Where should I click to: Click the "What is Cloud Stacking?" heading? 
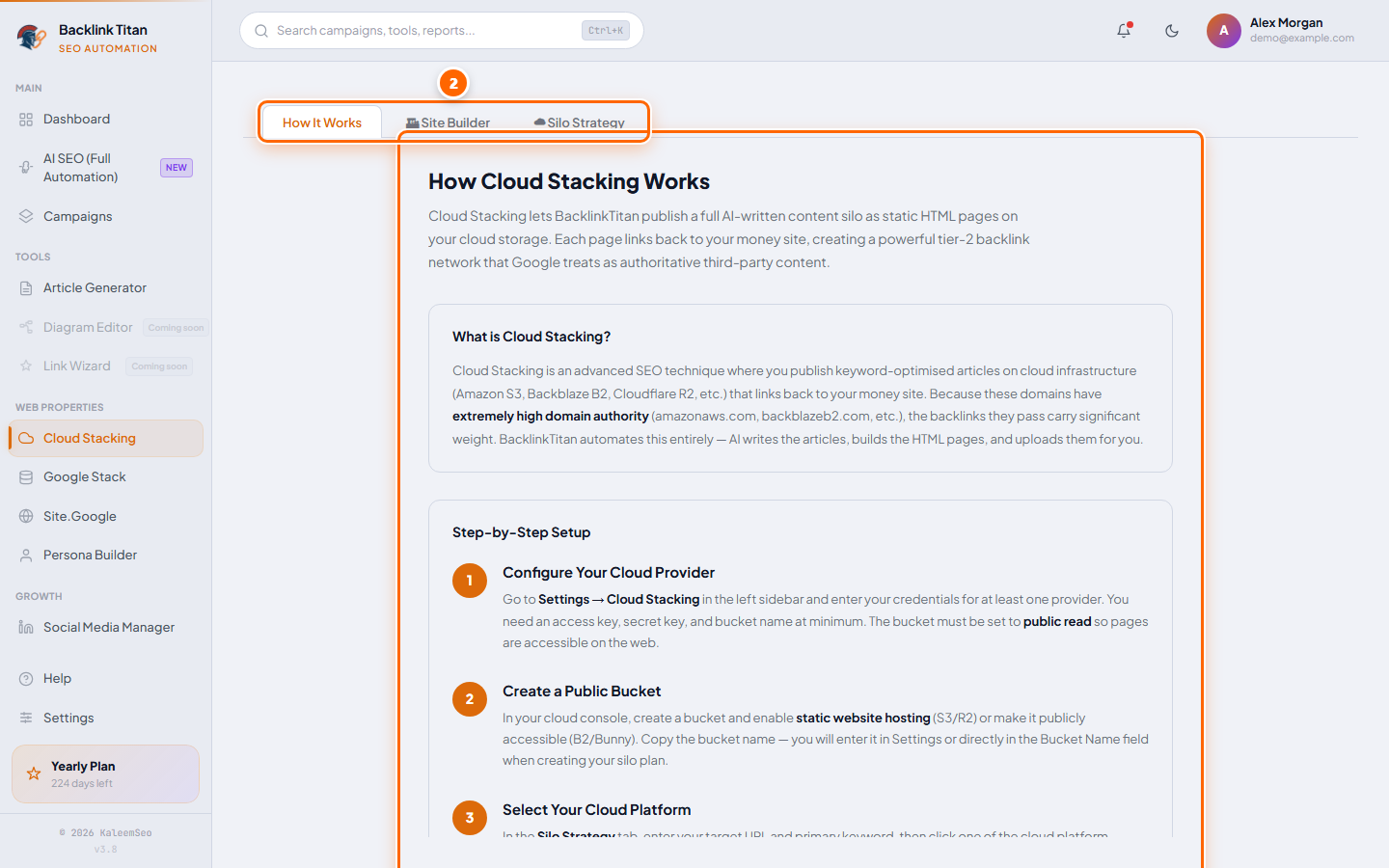point(531,337)
